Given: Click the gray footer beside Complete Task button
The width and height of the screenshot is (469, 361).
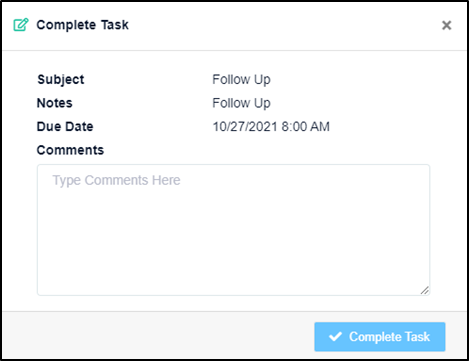Looking at the screenshot, I should [x=158, y=336].
